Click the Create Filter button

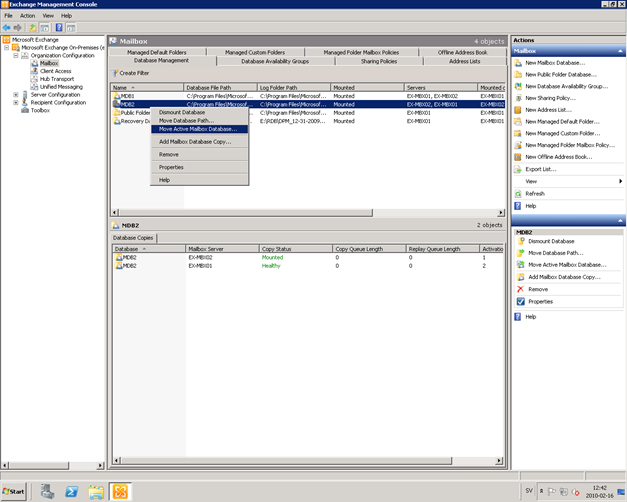(130, 73)
